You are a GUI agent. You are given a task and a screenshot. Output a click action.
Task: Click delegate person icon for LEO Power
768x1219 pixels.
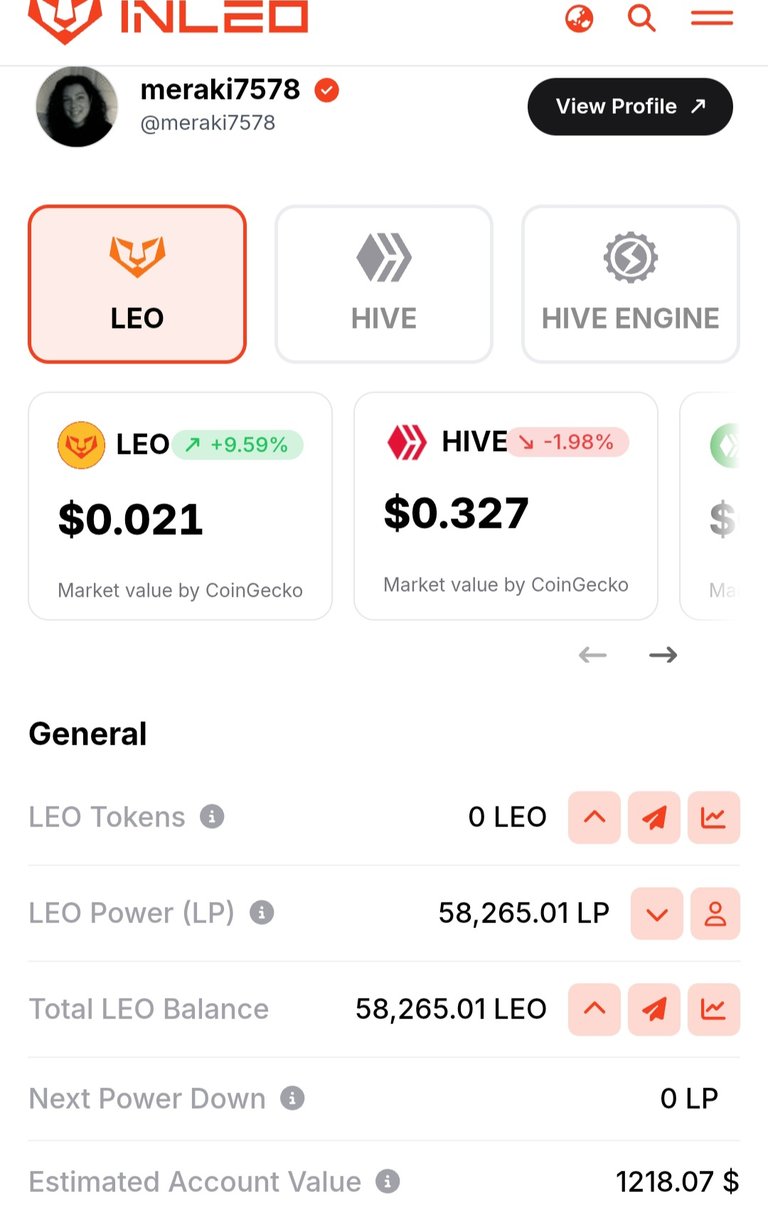point(715,913)
